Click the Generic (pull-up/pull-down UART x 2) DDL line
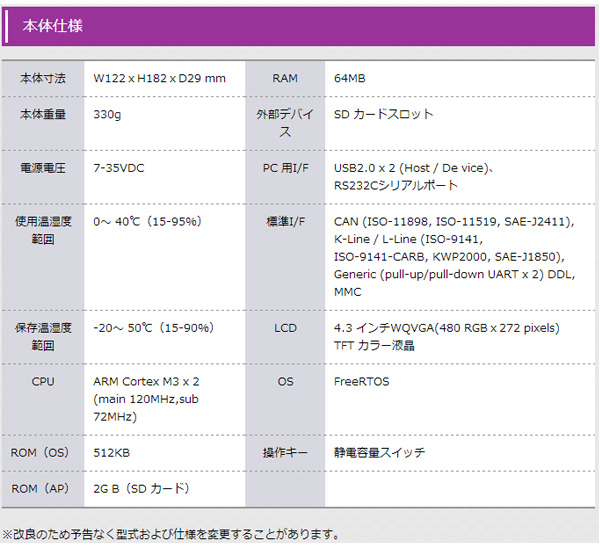 click(455, 274)
